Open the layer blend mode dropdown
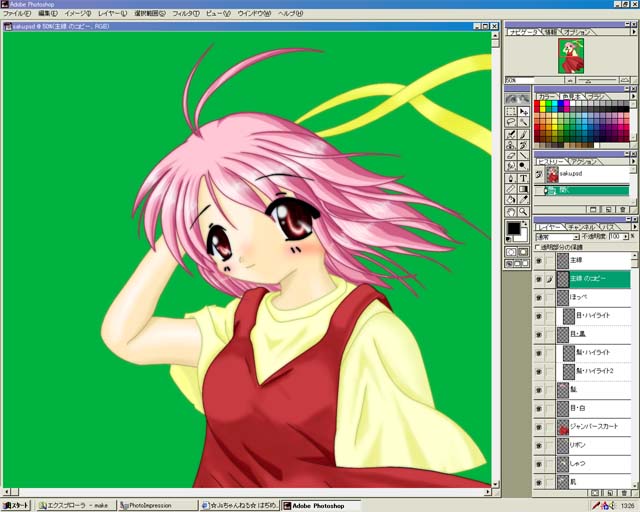640x512 pixels. click(576, 237)
